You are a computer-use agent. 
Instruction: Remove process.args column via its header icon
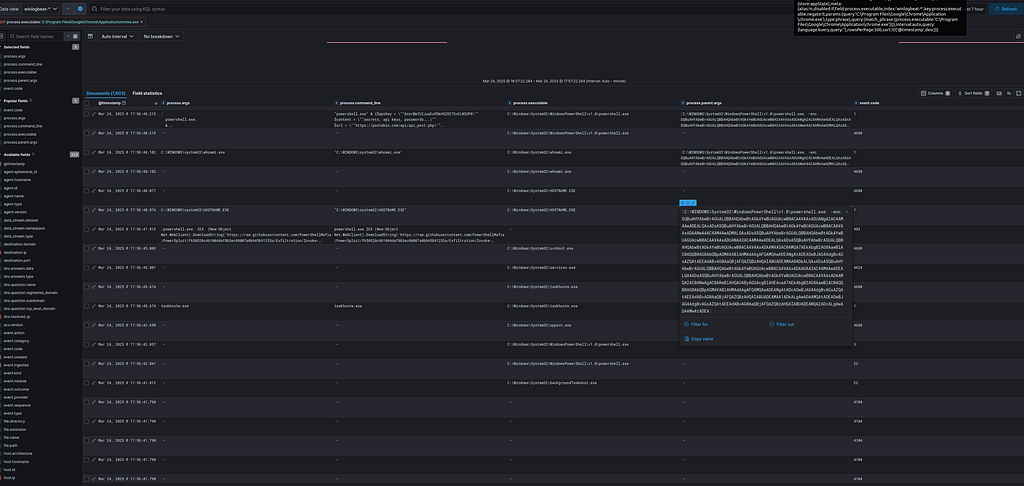coord(163,103)
